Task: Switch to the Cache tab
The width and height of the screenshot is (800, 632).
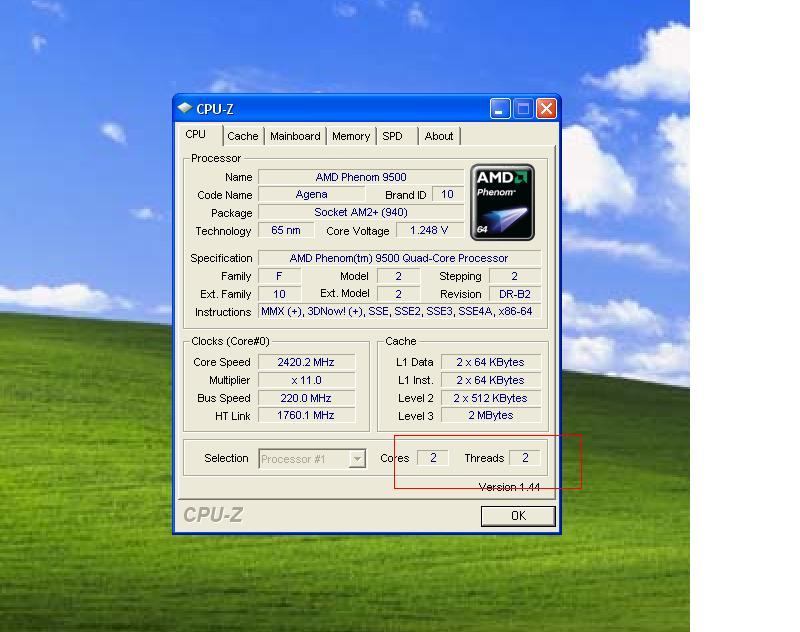Action: 243,136
